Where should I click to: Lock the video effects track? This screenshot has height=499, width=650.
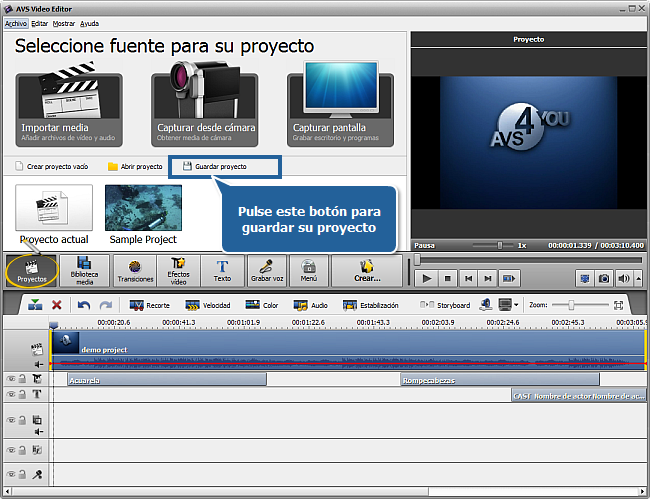tap(22, 379)
